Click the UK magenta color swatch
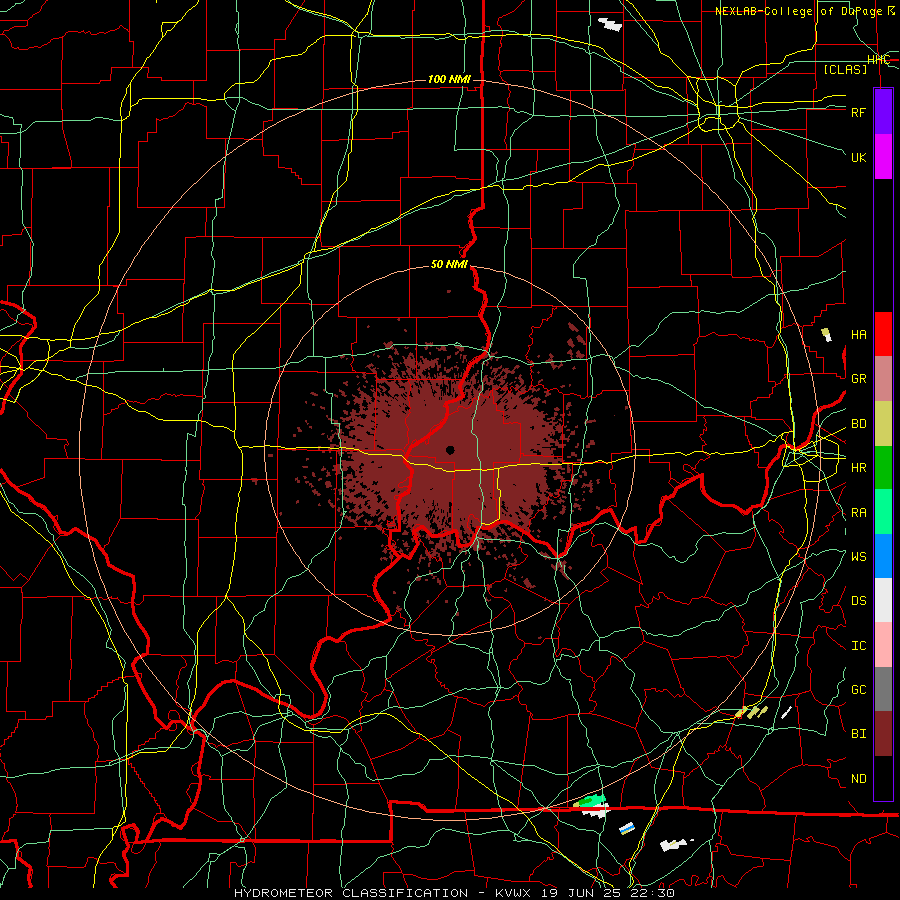Viewport: 900px width, 900px height. tap(883, 157)
